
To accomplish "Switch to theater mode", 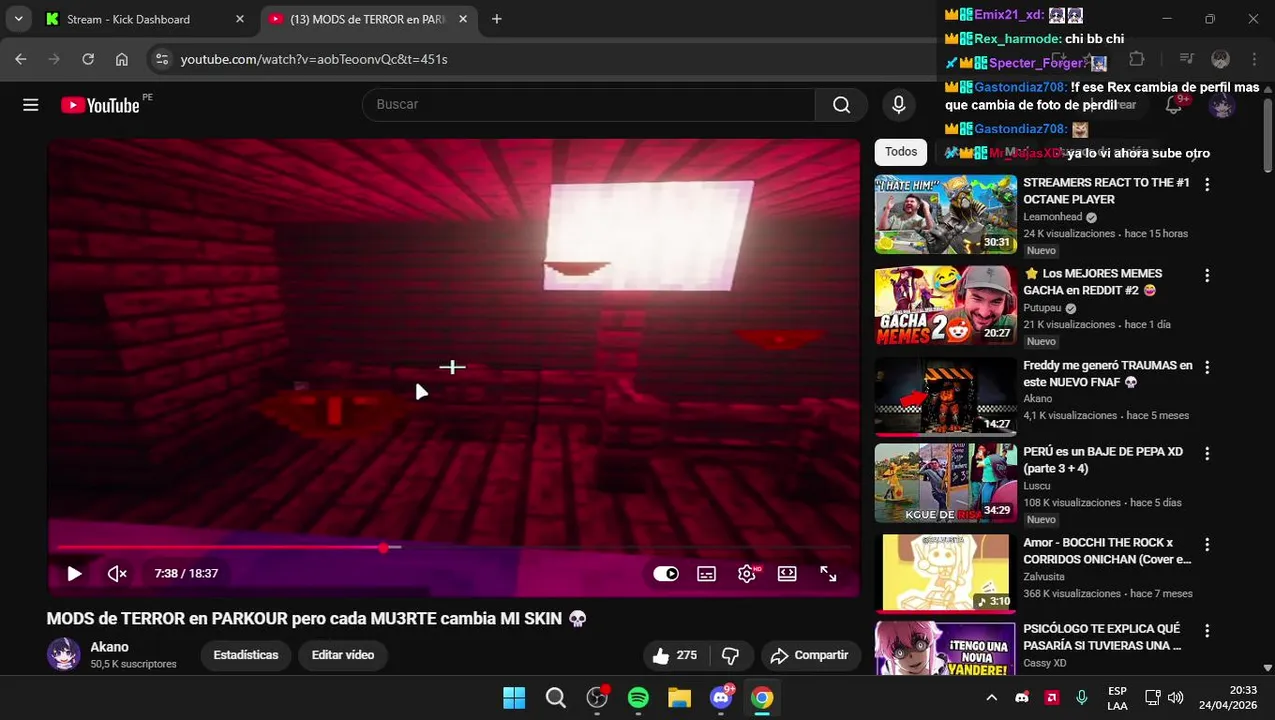I will click(x=787, y=574).
